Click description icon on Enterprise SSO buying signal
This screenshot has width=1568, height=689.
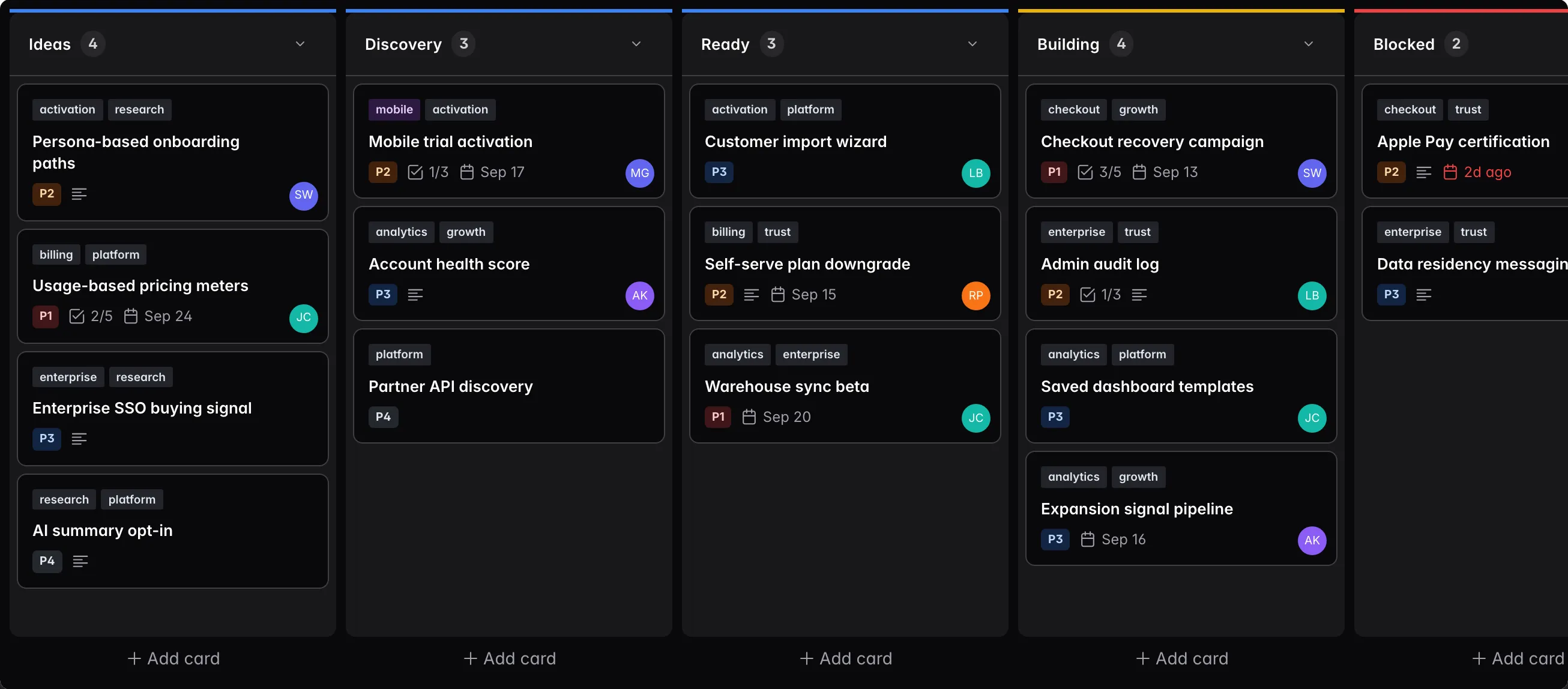[x=79, y=439]
